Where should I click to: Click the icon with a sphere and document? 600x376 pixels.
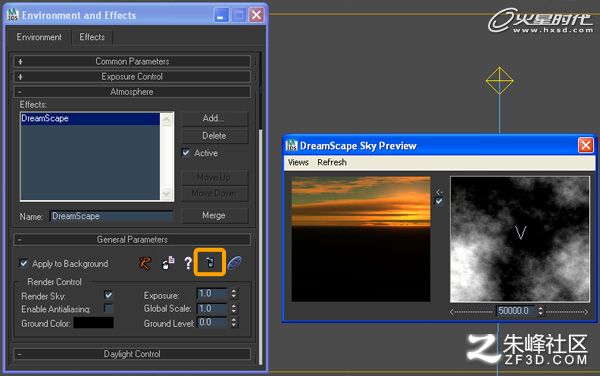point(168,263)
